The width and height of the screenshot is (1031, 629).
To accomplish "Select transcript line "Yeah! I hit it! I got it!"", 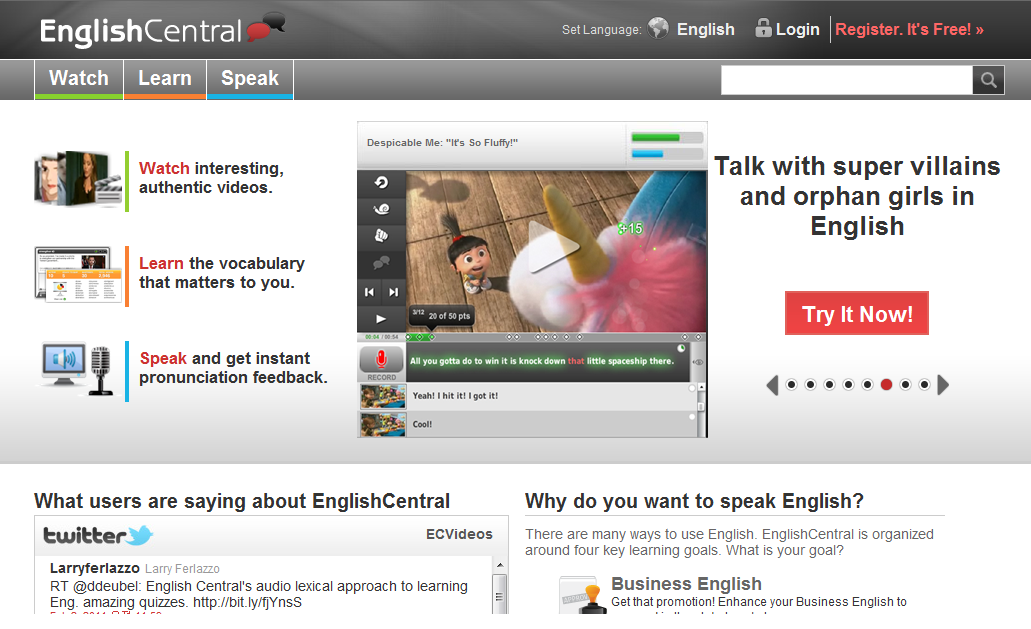I will 455,396.
